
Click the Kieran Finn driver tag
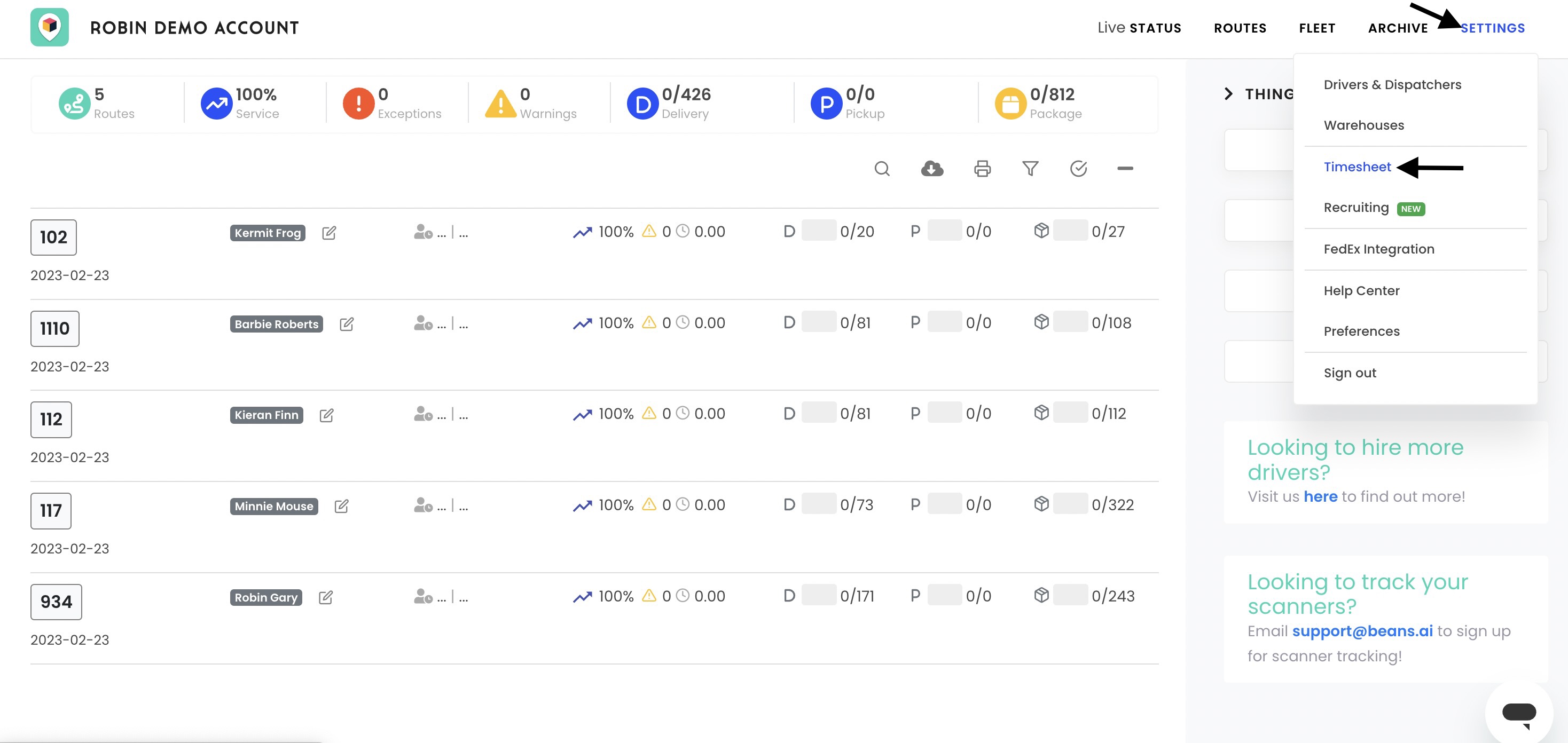266,415
